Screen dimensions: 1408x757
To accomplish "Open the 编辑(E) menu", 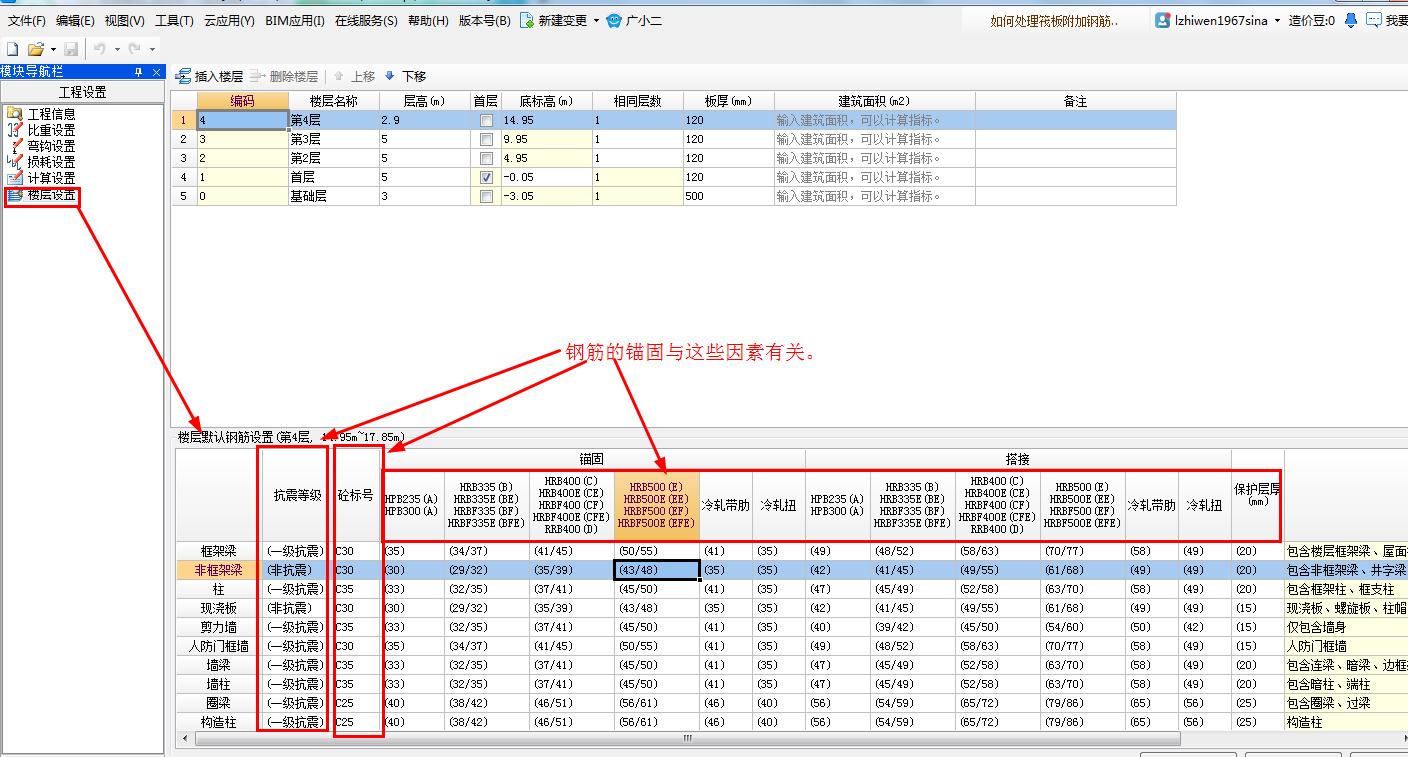I will [76, 20].
